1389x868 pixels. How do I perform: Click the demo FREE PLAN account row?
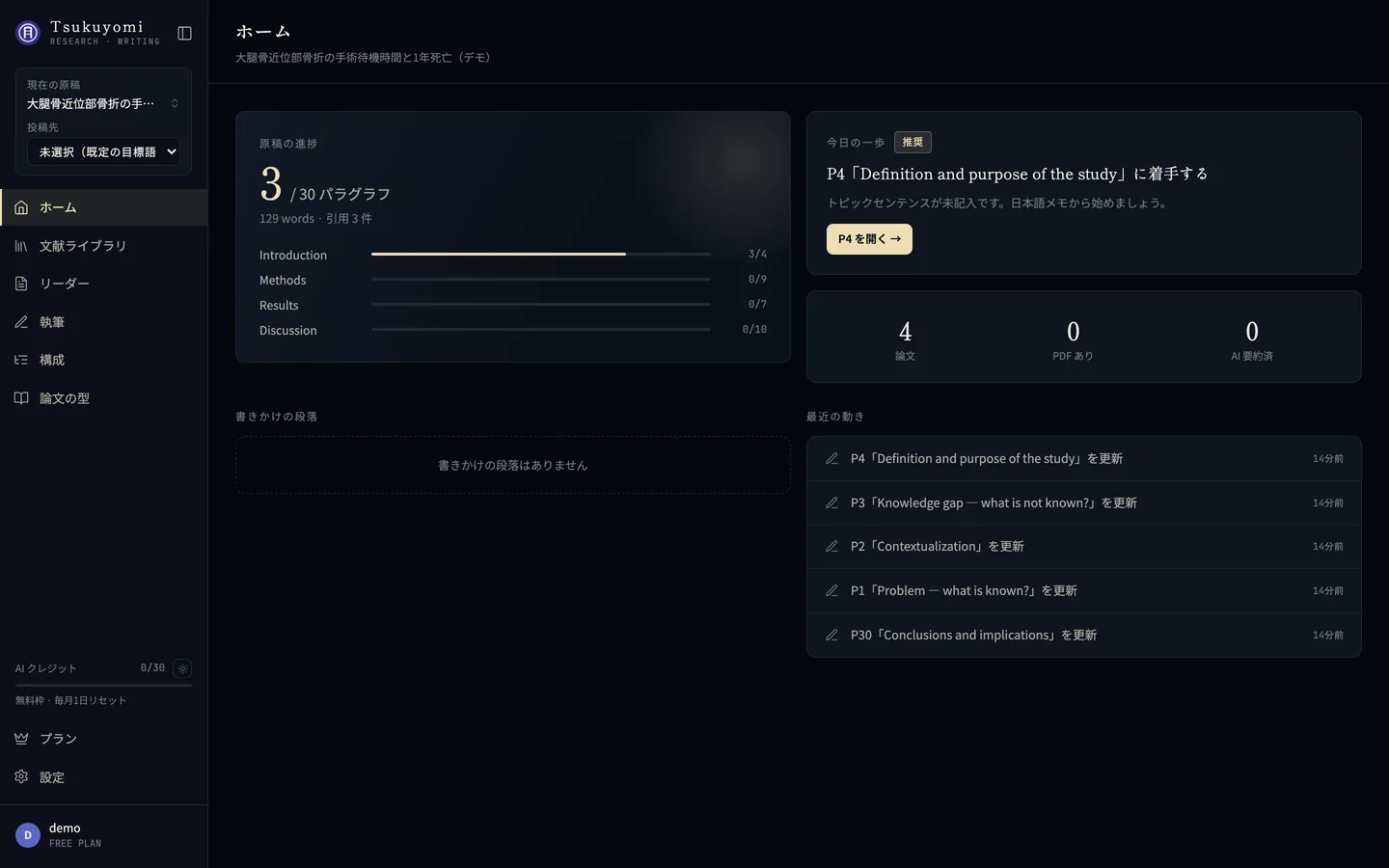(x=104, y=835)
